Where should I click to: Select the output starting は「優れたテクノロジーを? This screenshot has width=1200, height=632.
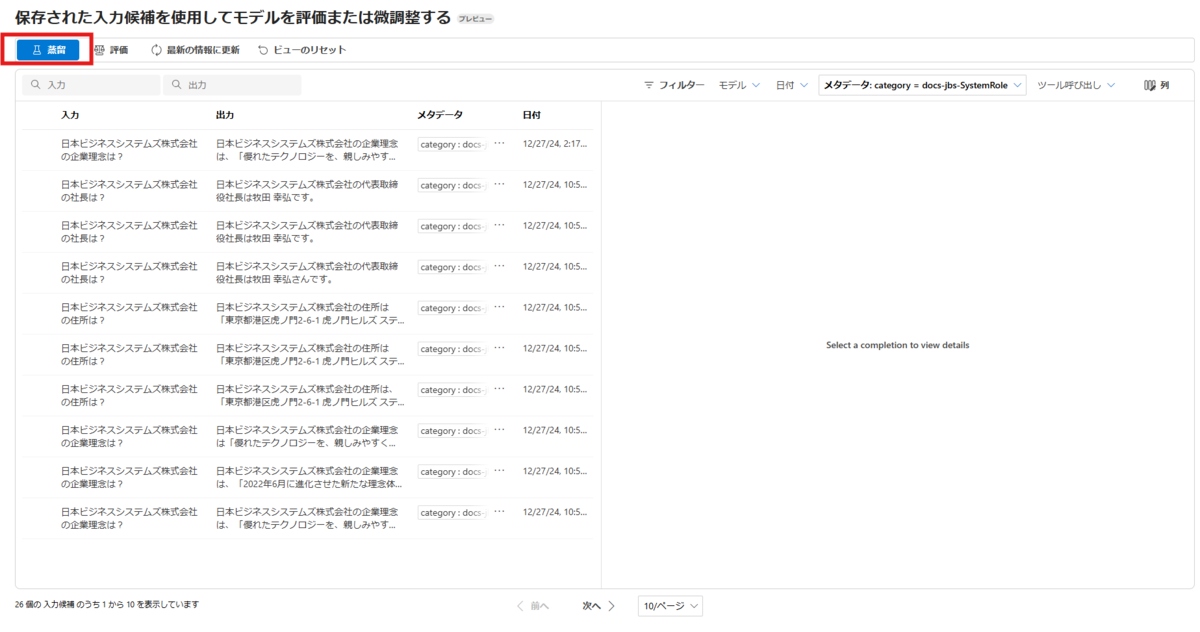pos(308,437)
